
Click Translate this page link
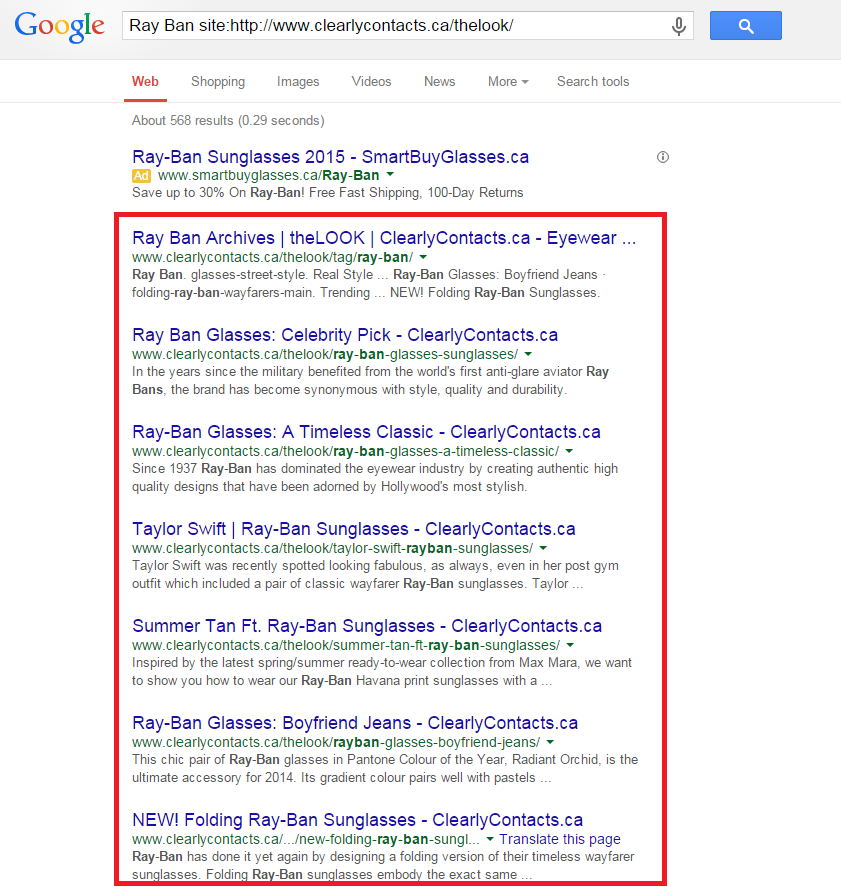tap(560, 839)
